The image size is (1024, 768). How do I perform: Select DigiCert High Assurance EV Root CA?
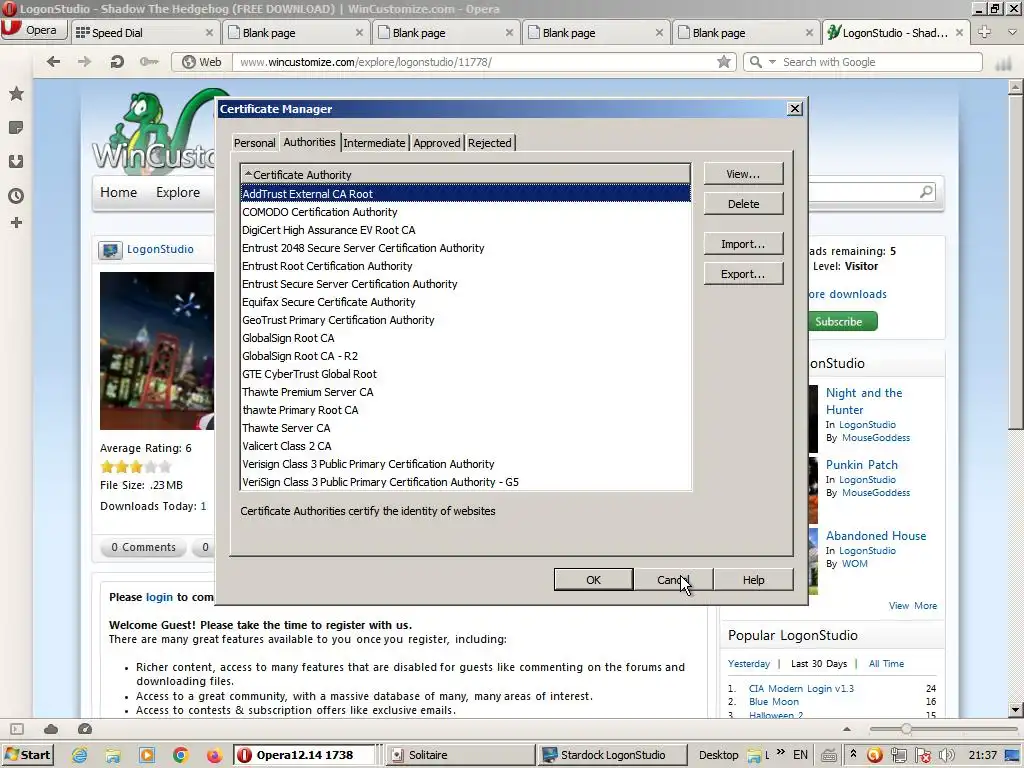pos(466,230)
